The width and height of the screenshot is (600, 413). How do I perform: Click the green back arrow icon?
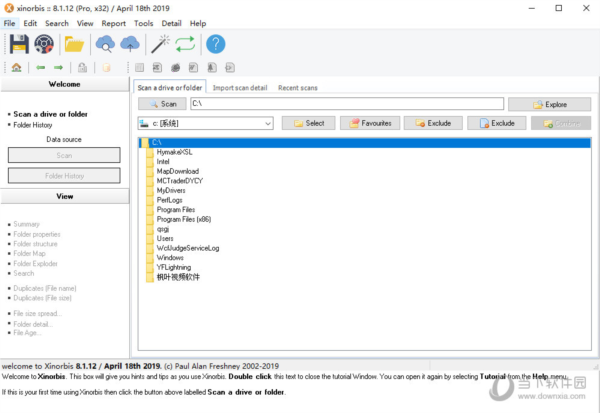coord(41,68)
